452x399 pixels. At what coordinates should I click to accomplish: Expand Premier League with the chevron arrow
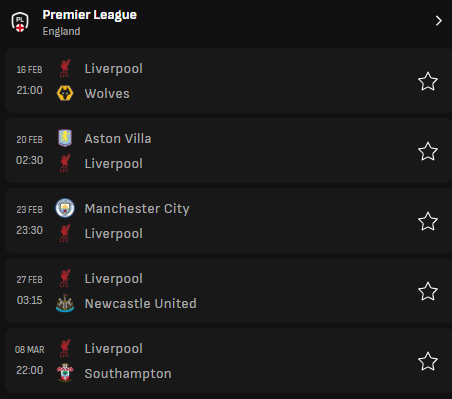pos(439,21)
